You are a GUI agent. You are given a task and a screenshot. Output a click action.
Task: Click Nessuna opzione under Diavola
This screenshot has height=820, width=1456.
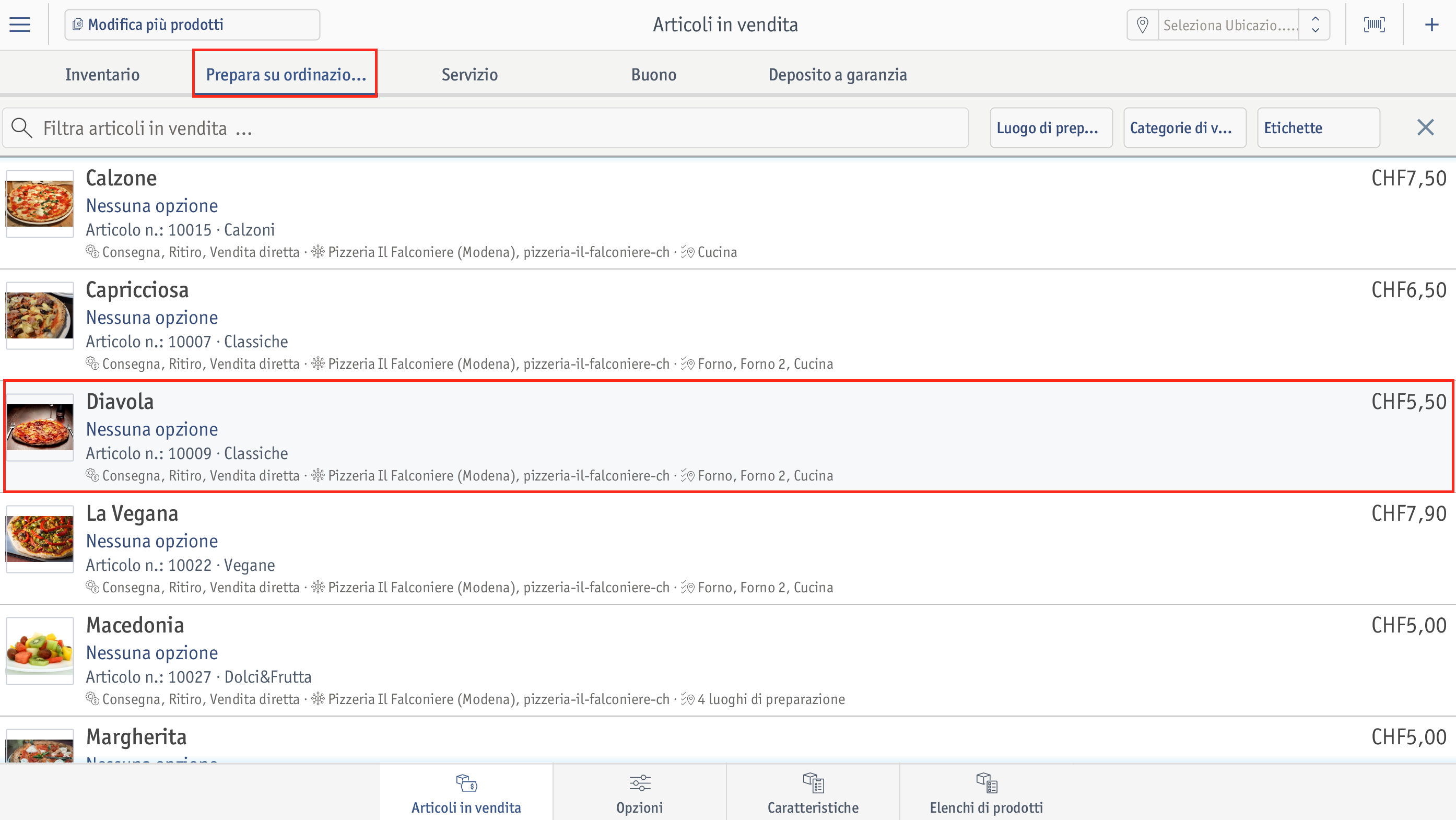pos(151,429)
